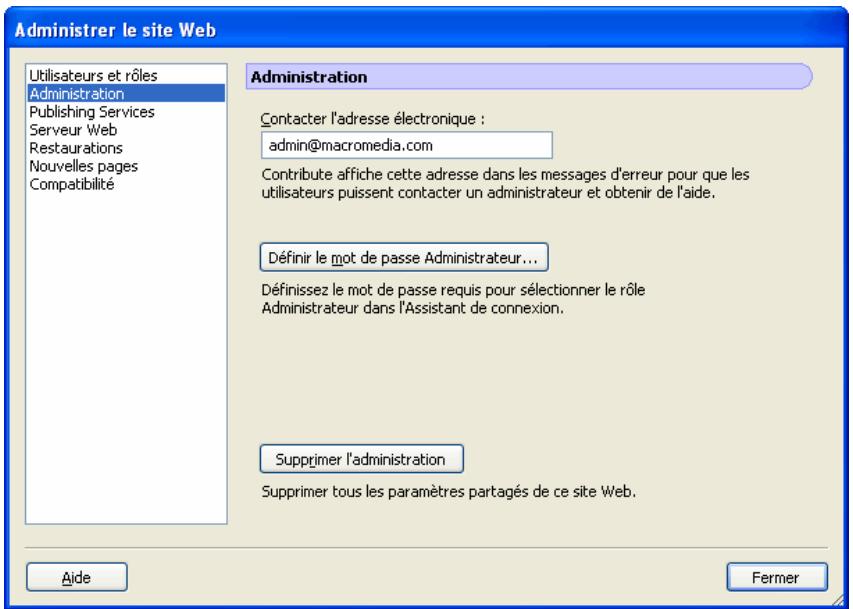The height and width of the screenshot is (609, 853).
Task: Select the Administration category
Action: (126, 93)
